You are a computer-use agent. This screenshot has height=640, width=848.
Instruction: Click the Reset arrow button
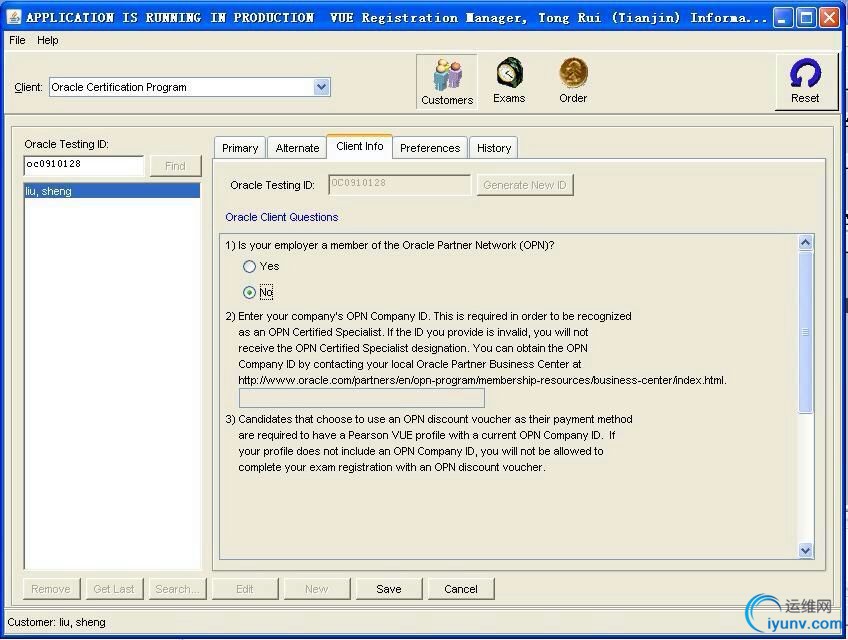pos(805,82)
